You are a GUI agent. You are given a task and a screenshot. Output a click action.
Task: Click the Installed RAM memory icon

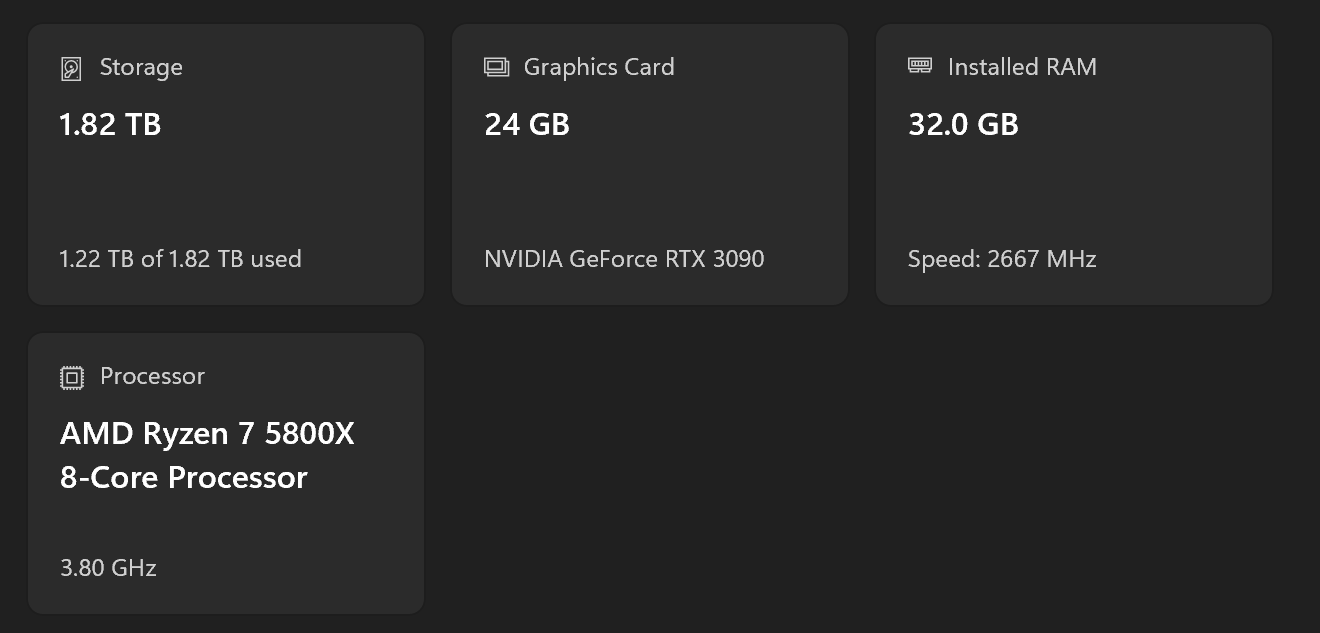coord(920,66)
